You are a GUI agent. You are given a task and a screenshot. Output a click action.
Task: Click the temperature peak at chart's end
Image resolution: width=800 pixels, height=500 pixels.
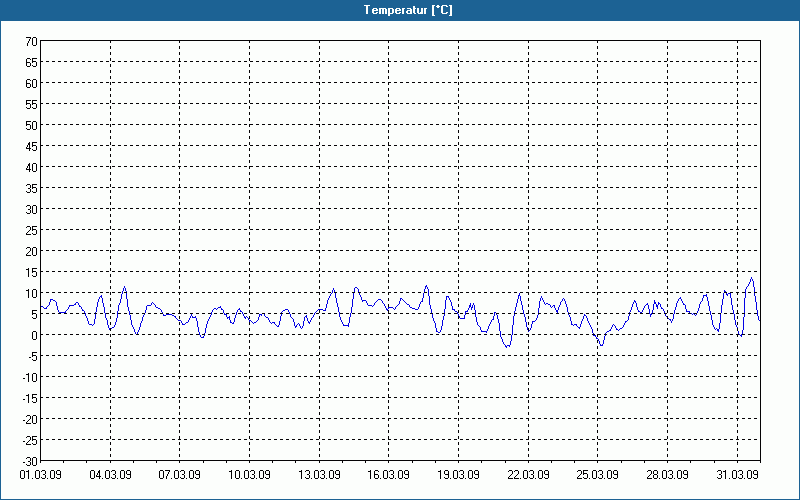point(752,279)
